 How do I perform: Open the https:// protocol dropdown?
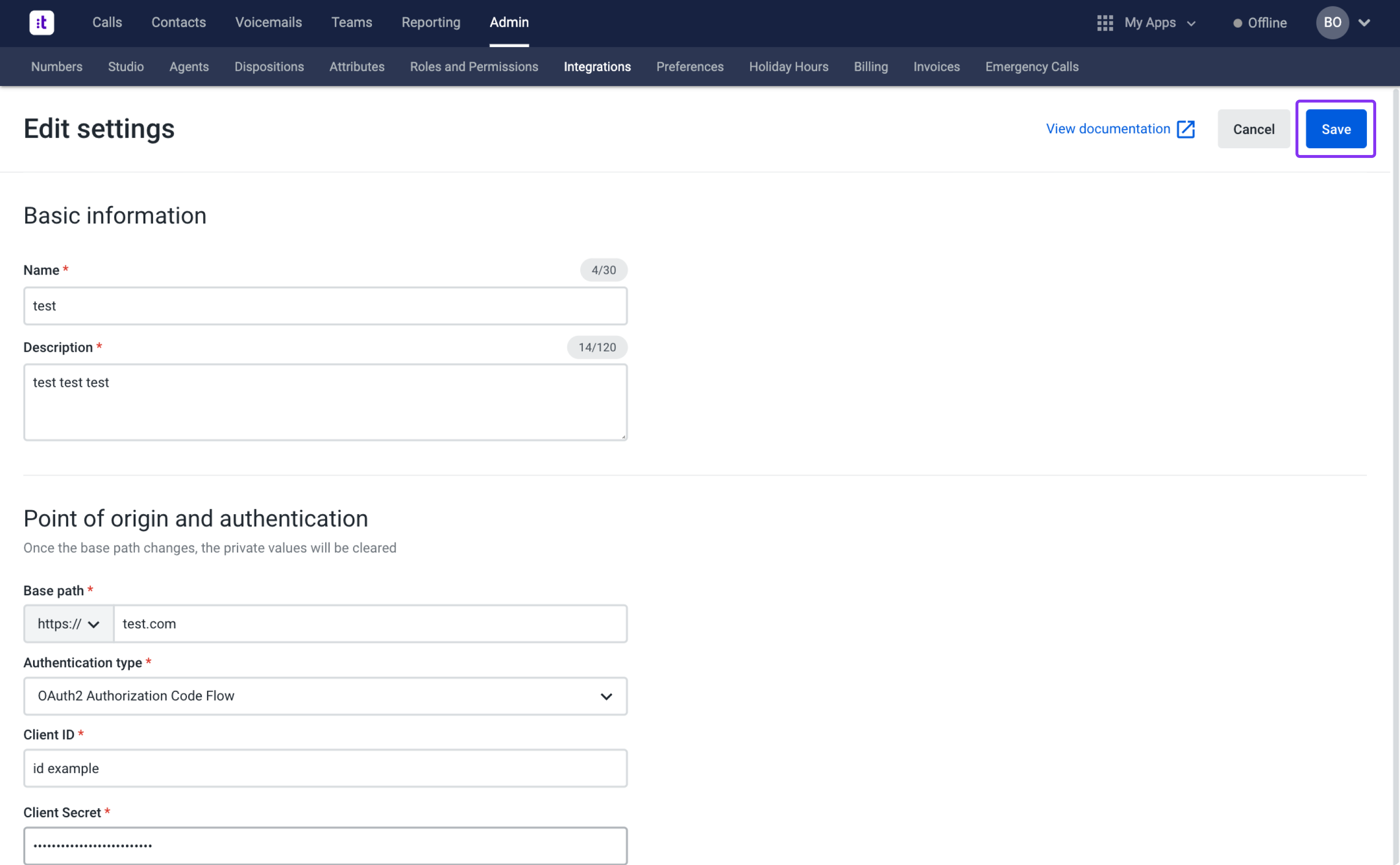69,623
